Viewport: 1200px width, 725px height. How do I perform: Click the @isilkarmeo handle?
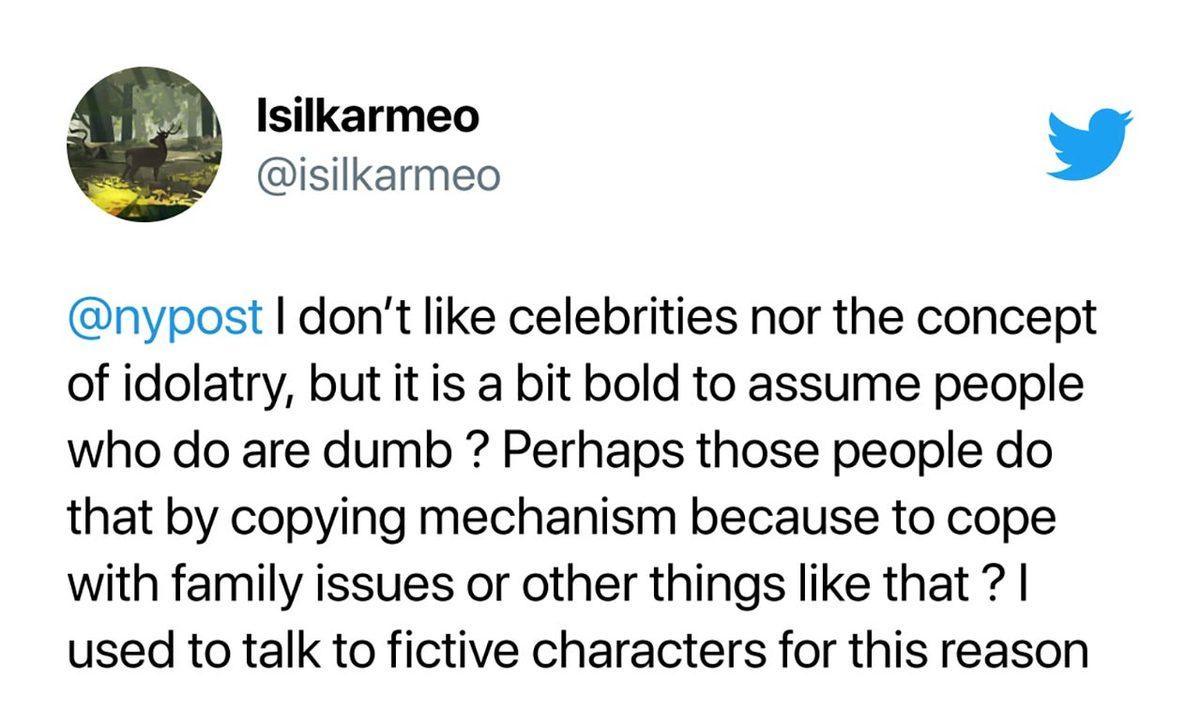pos(377,176)
